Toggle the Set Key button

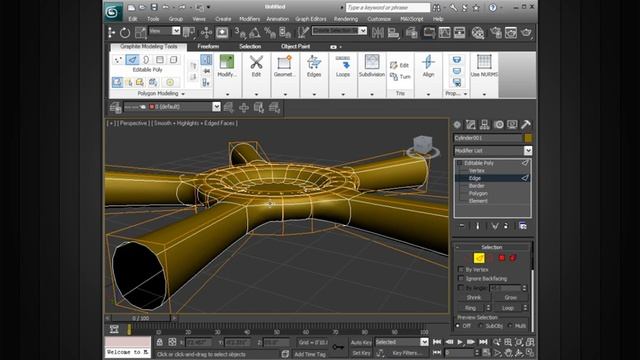coord(361,353)
